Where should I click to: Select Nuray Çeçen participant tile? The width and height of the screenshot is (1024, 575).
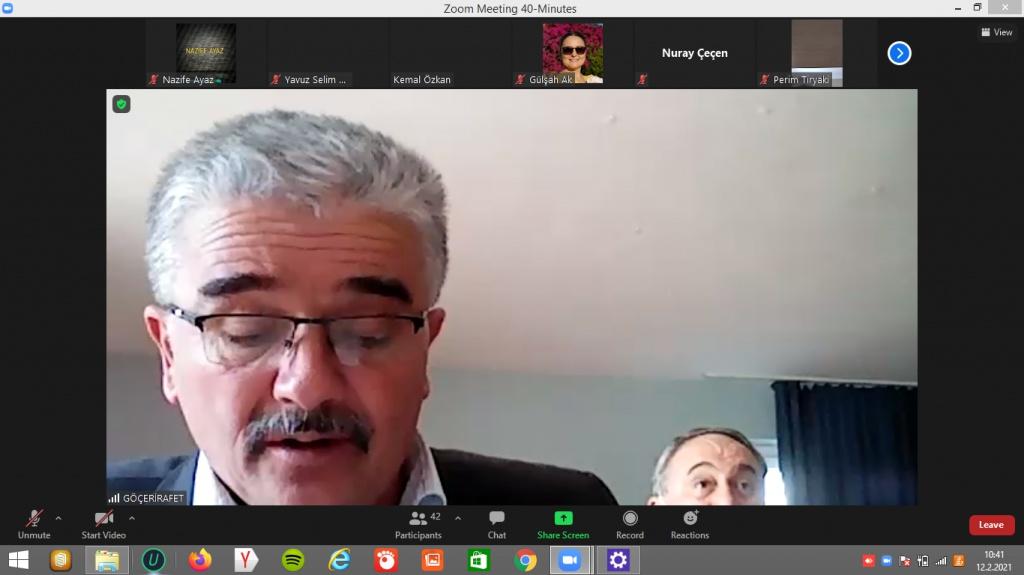[694, 53]
